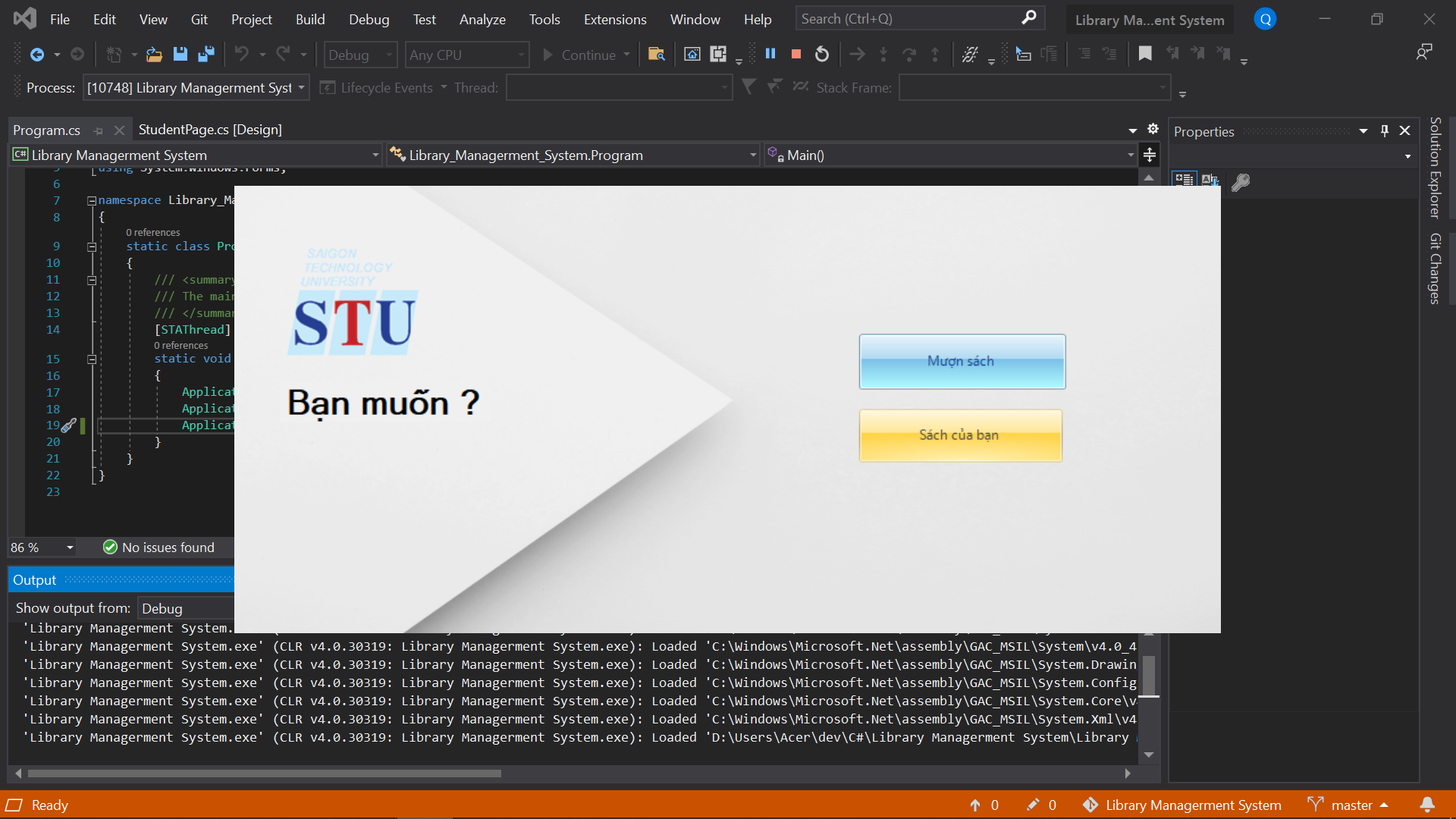
Task: Open Property Pages wrench icon
Action: tap(1241, 181)
